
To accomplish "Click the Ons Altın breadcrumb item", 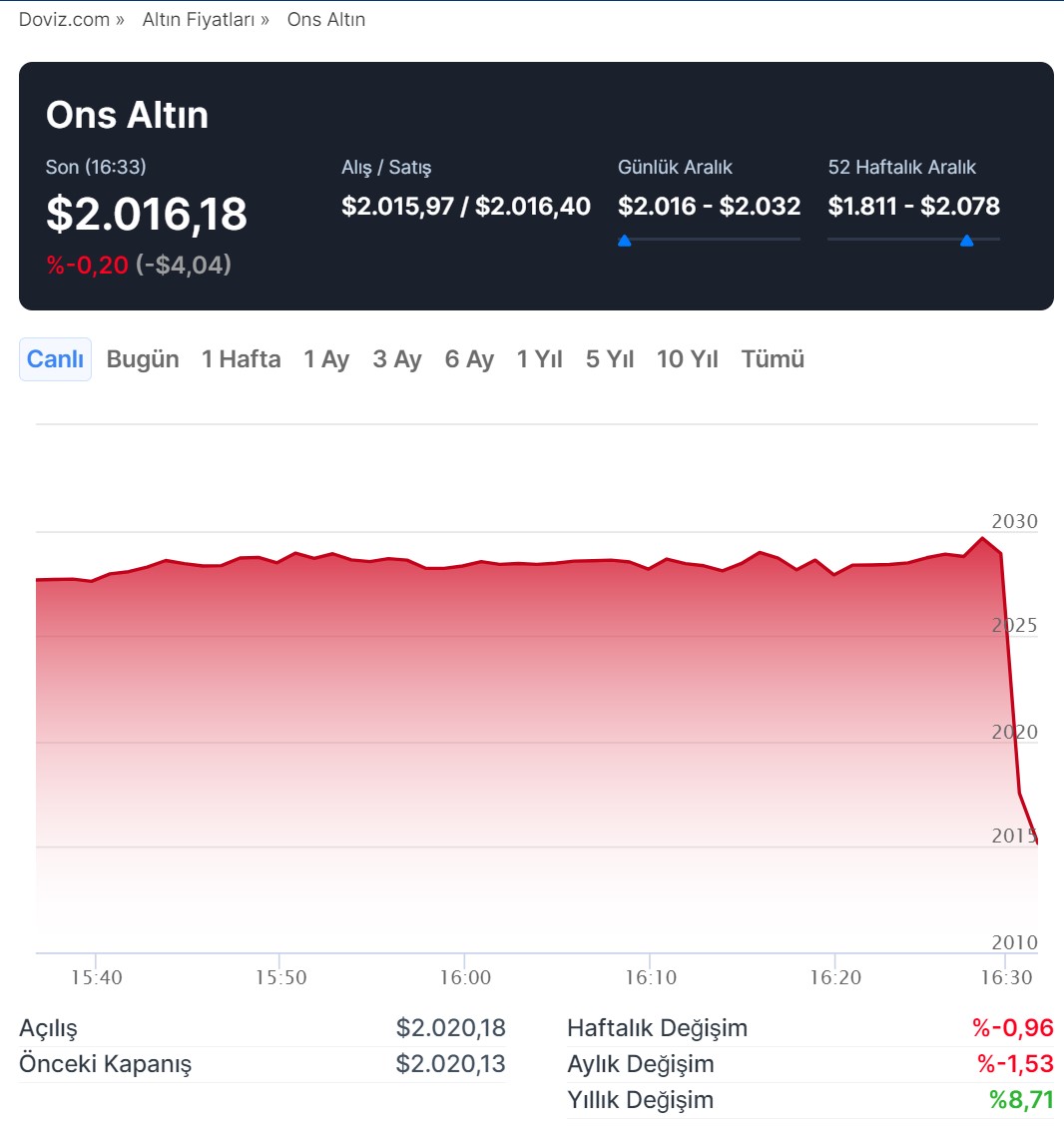I will pyautogui.click(x=326, y=20).
